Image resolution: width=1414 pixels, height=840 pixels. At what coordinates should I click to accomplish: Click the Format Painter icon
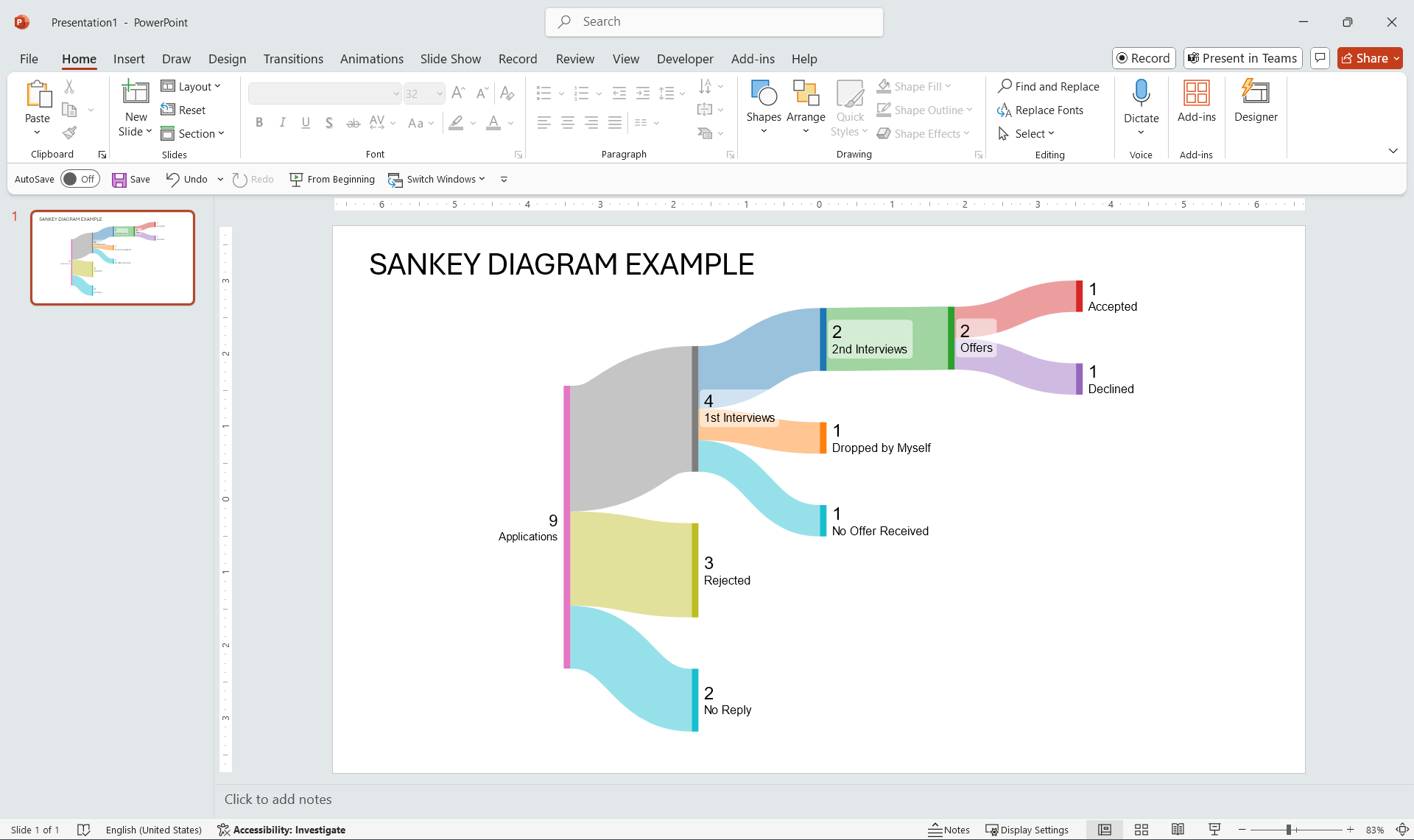tap(69, 133)
